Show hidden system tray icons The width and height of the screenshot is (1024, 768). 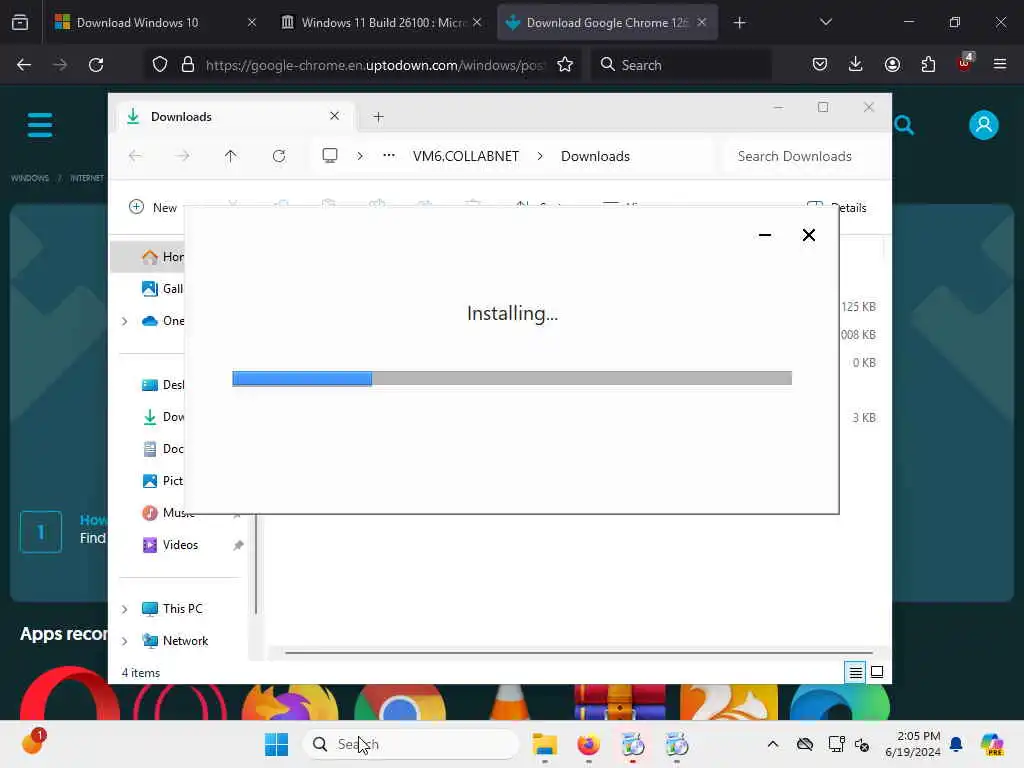[x=773, y=744]
